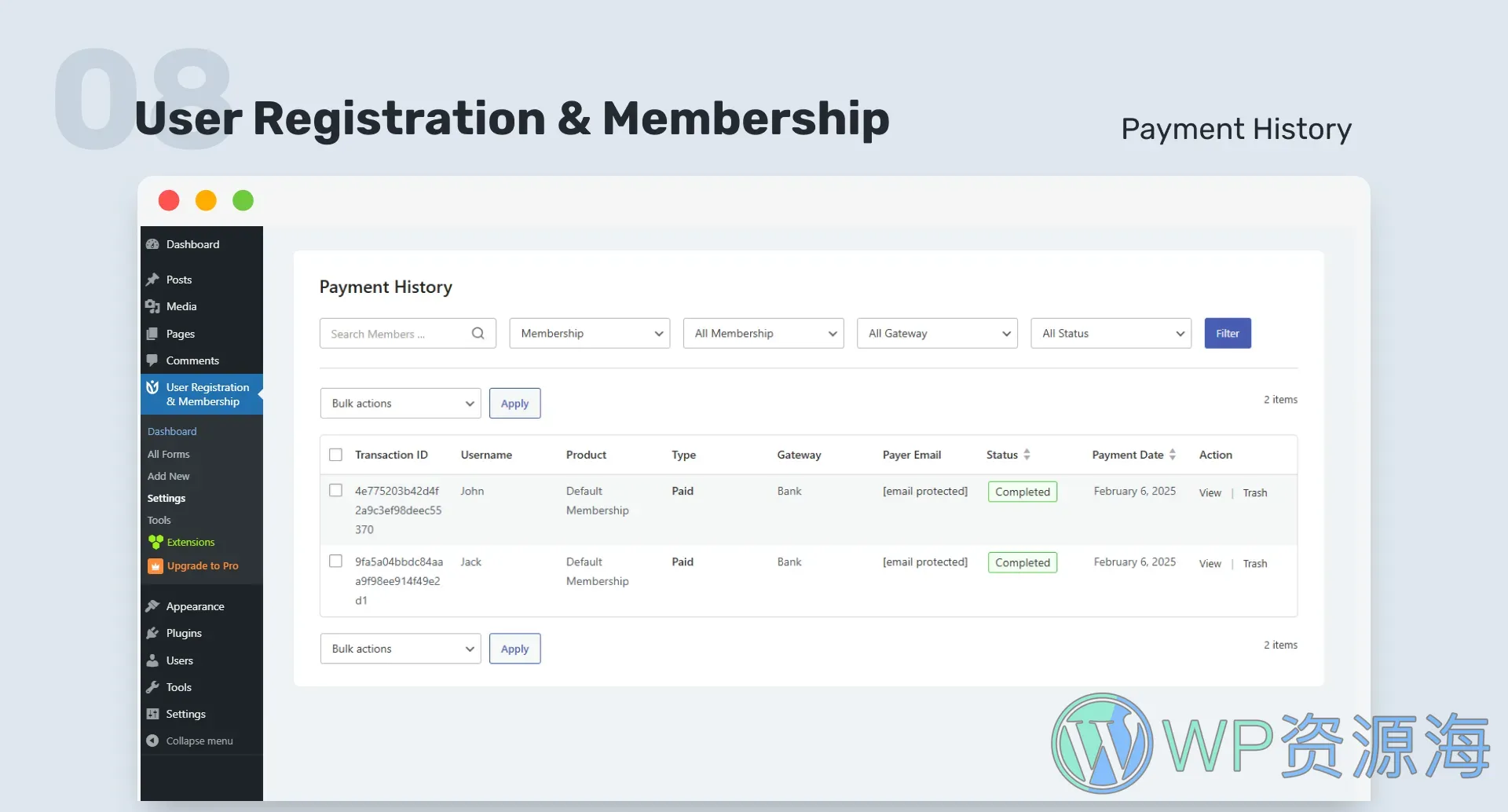Open the All Status dropdown
The image size is (1508, 812).
pyautogui.click(x=1111, y=333)
